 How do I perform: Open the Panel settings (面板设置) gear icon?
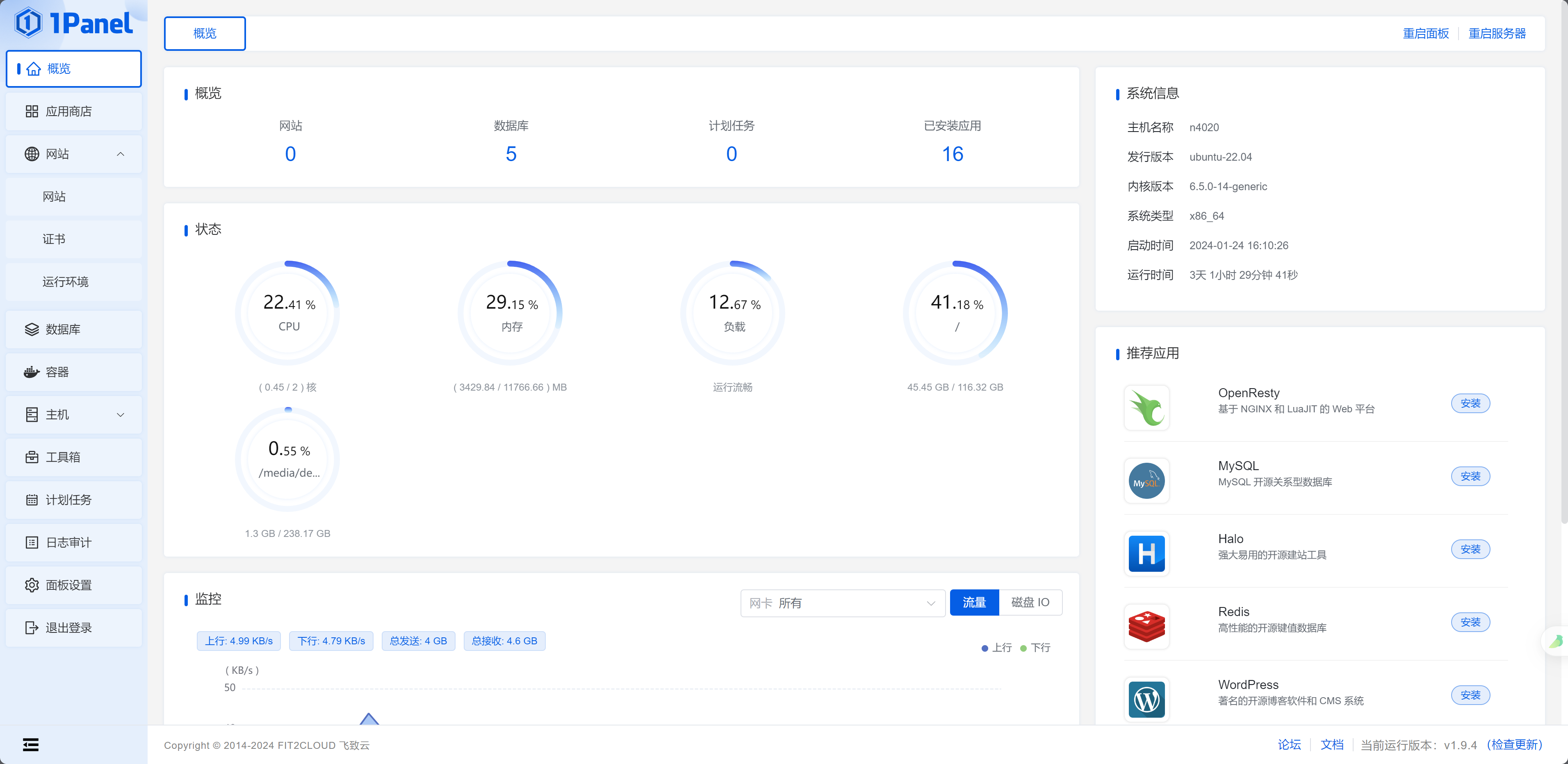point(32,584)
